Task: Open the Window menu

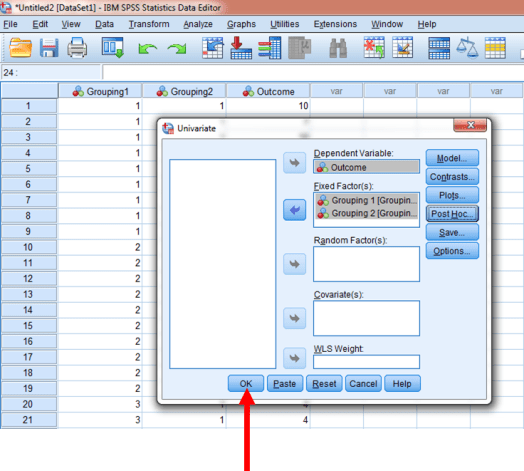Action: (387, 24)
